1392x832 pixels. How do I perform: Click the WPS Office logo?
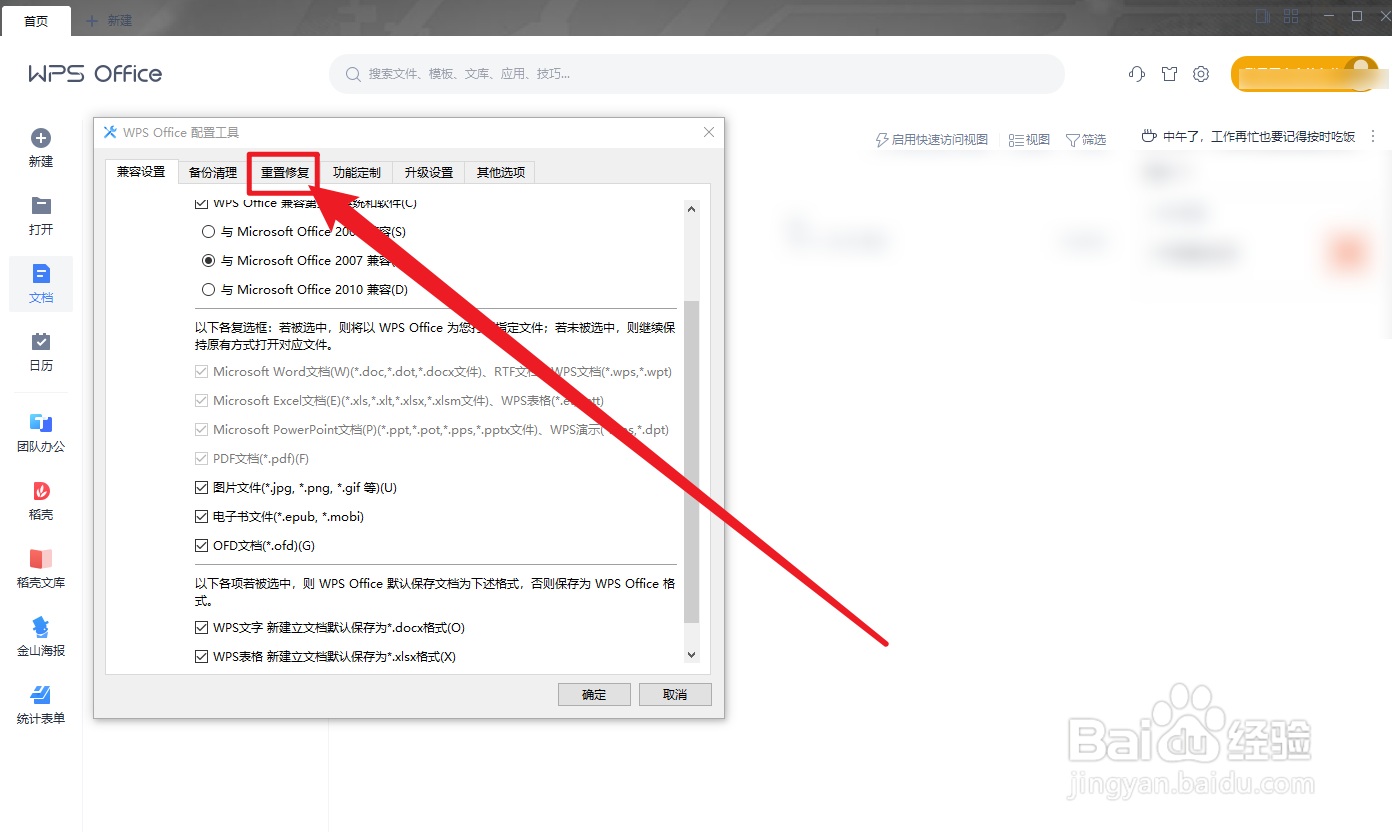[95, 74]
